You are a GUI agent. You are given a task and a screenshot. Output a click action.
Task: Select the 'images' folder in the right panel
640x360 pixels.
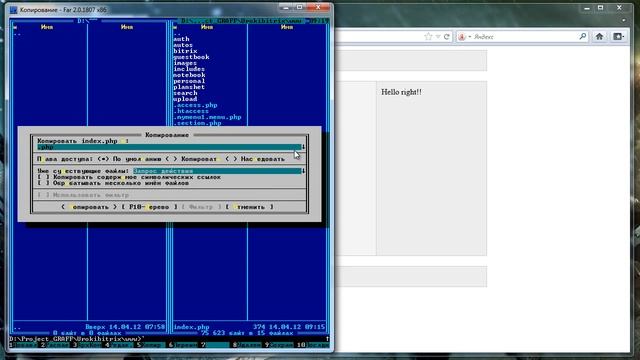[x=185, y=63]
